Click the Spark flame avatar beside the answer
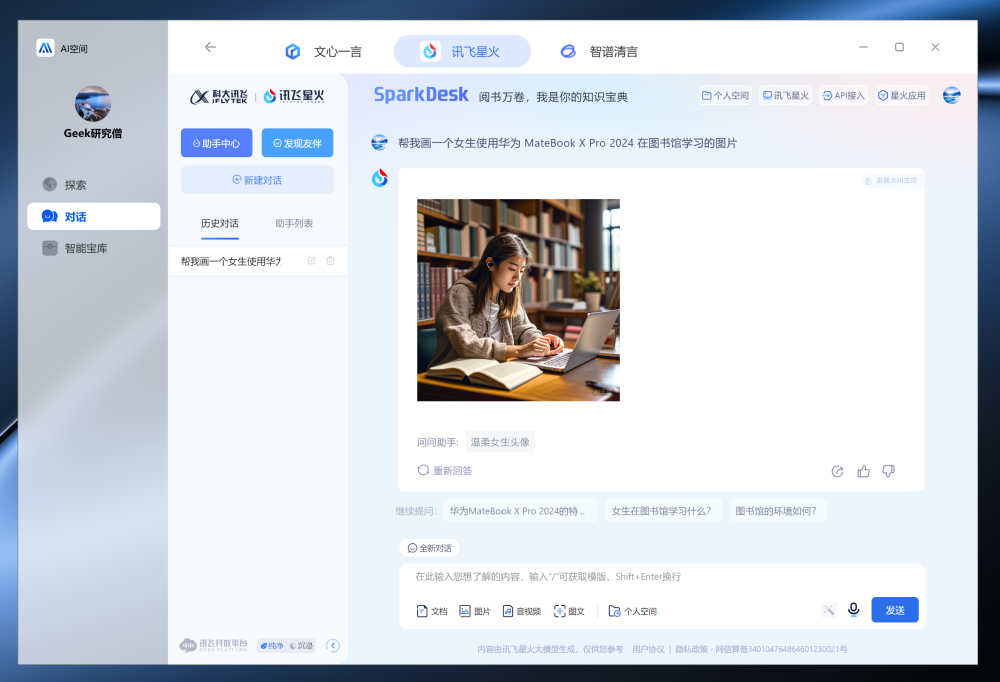This screenshot has width=1000, height=682. (x=379, y=178)
